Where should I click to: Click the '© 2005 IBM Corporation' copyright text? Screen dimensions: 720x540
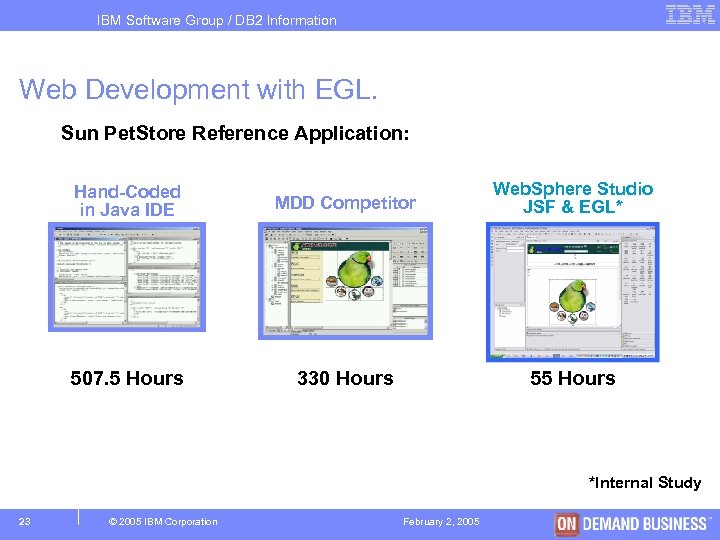[163, 522]
